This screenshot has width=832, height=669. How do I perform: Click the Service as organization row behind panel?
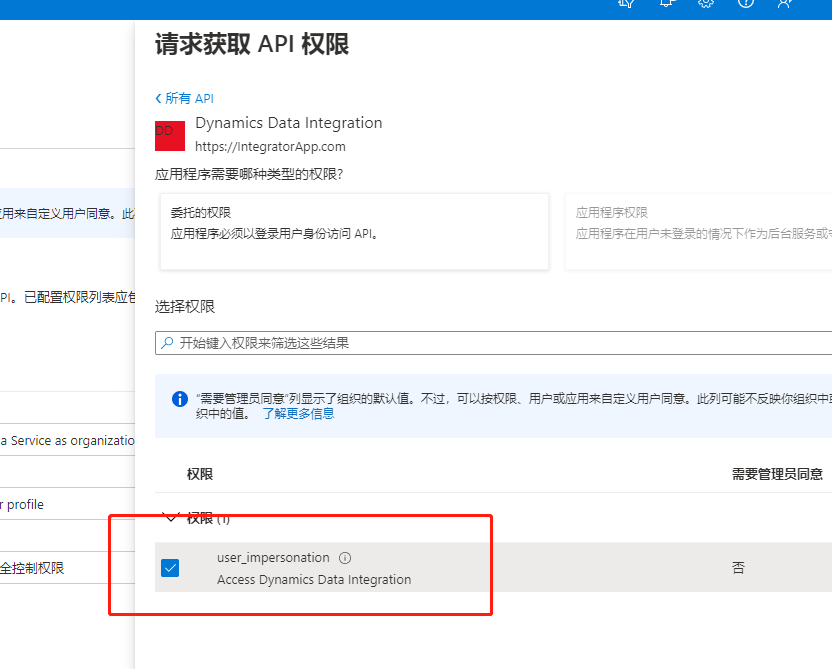click(67, 440)
